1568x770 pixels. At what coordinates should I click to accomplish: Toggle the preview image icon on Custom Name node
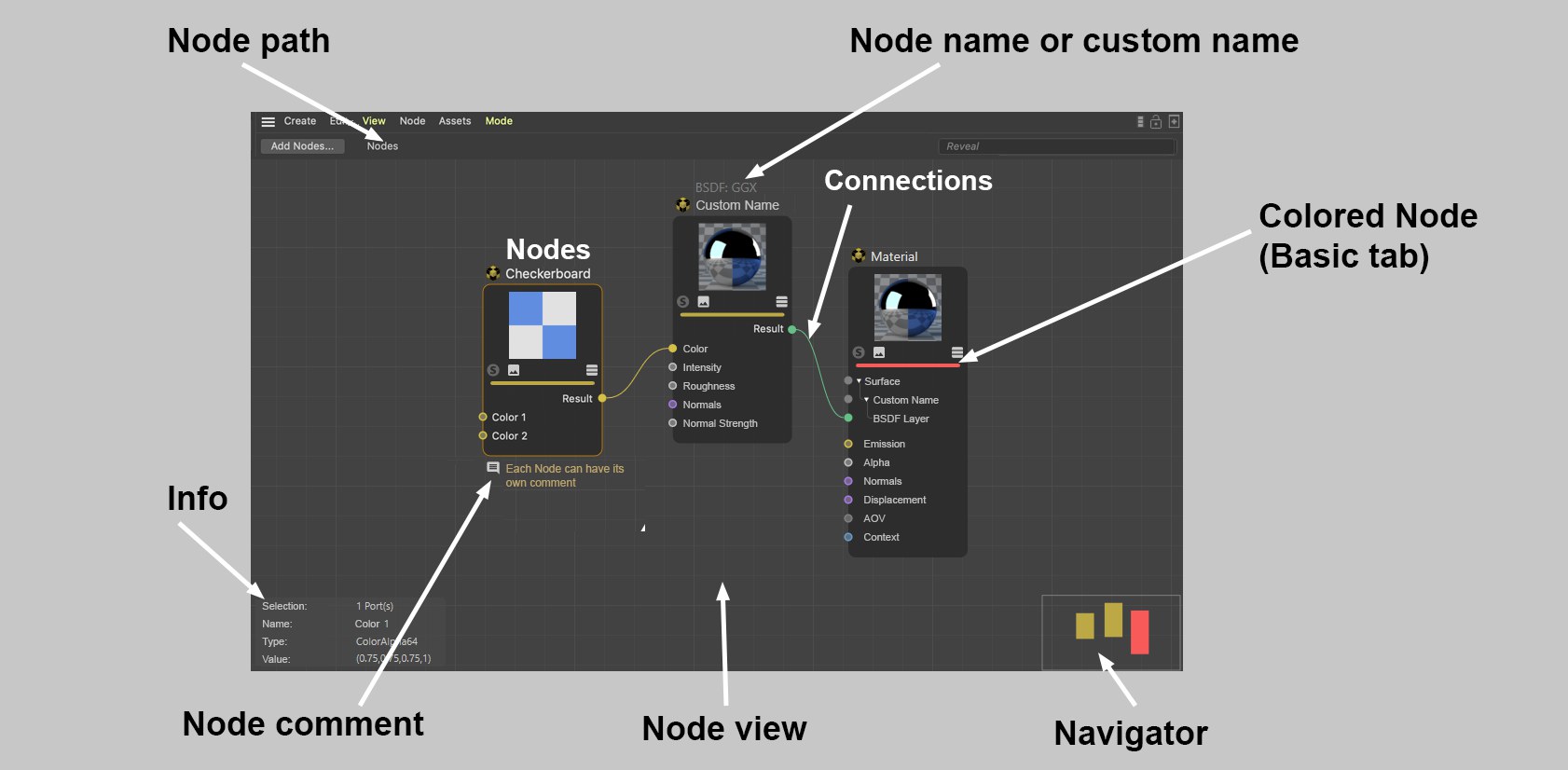pyautogui.click(x=704, y=302)
